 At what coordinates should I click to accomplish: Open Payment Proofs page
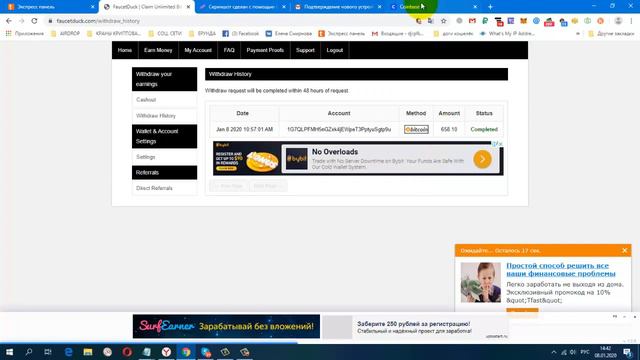click(265, 50)
